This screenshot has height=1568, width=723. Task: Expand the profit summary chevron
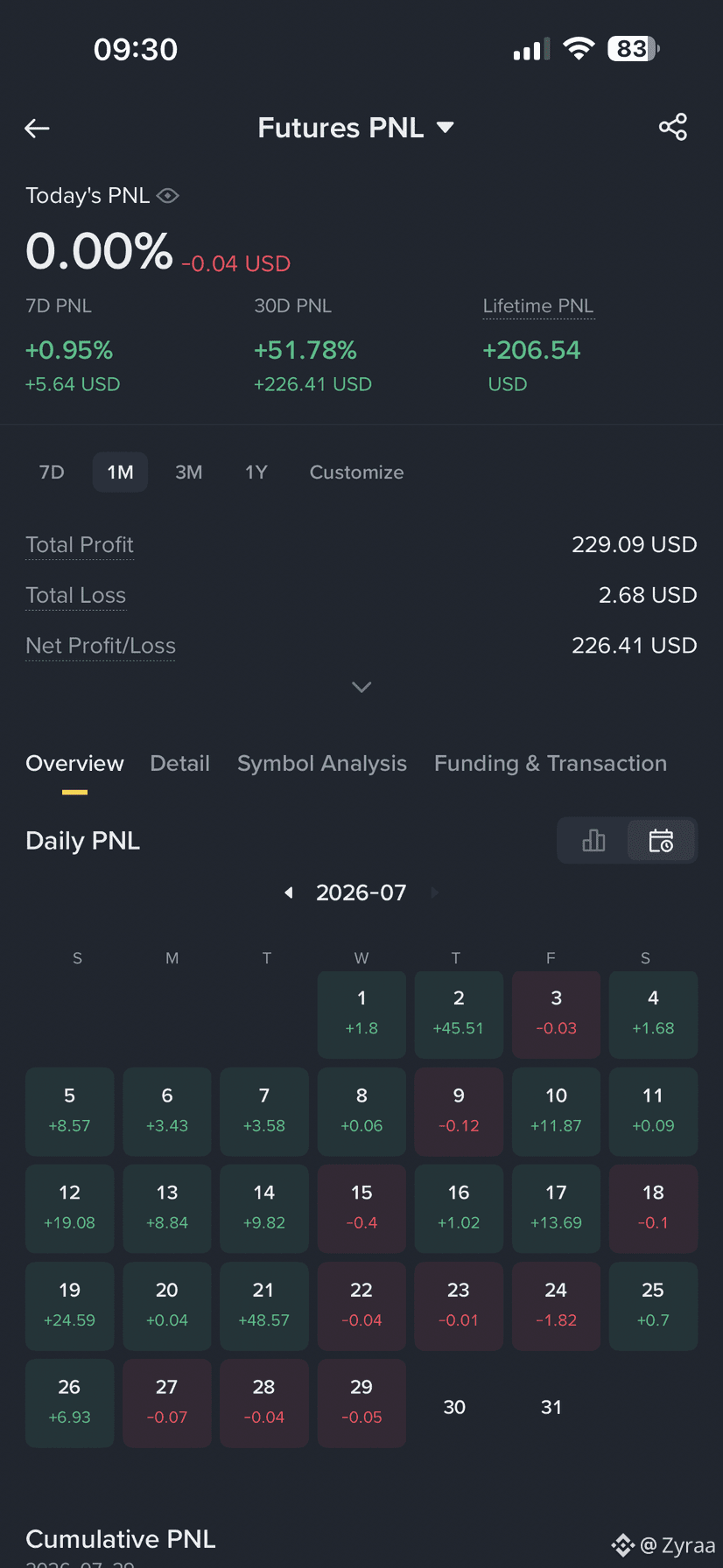(x=361, y=687)
